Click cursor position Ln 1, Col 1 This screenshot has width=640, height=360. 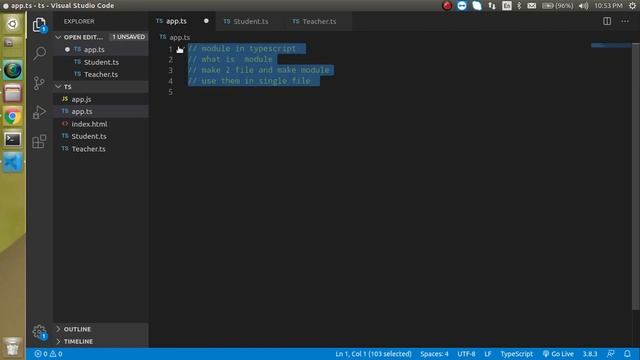point(373,354)
